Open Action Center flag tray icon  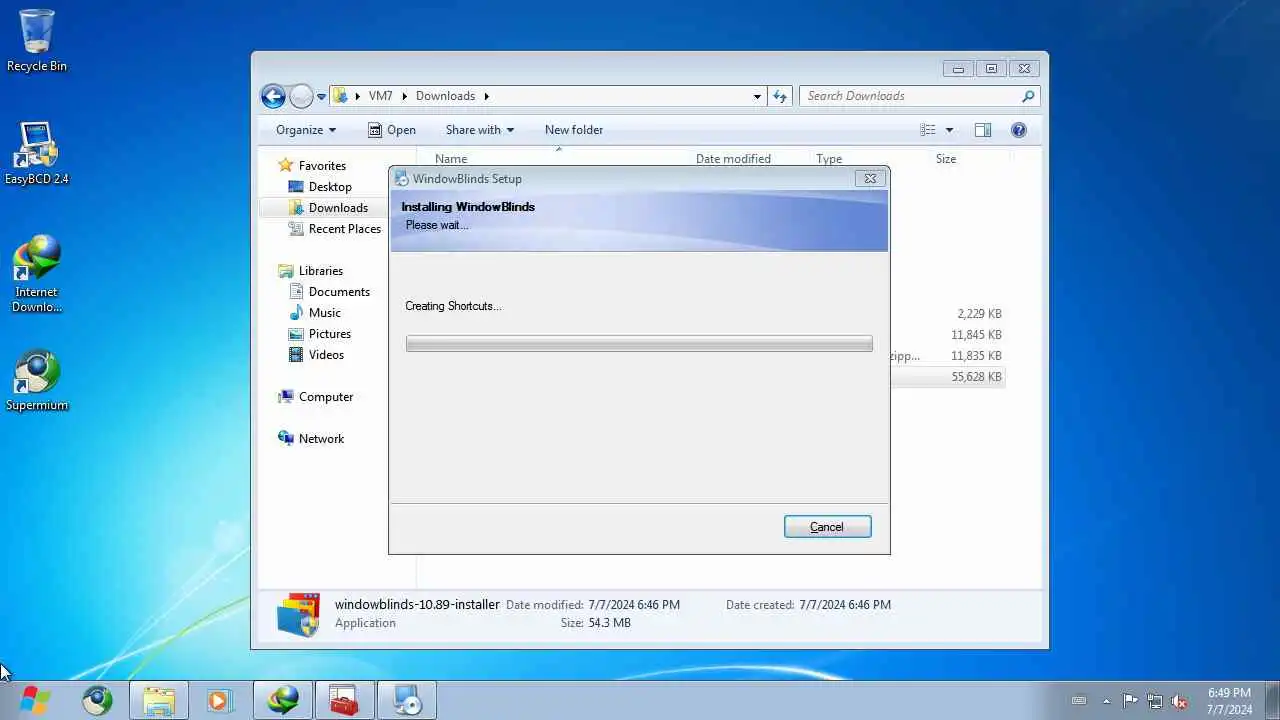(1130, 701)
